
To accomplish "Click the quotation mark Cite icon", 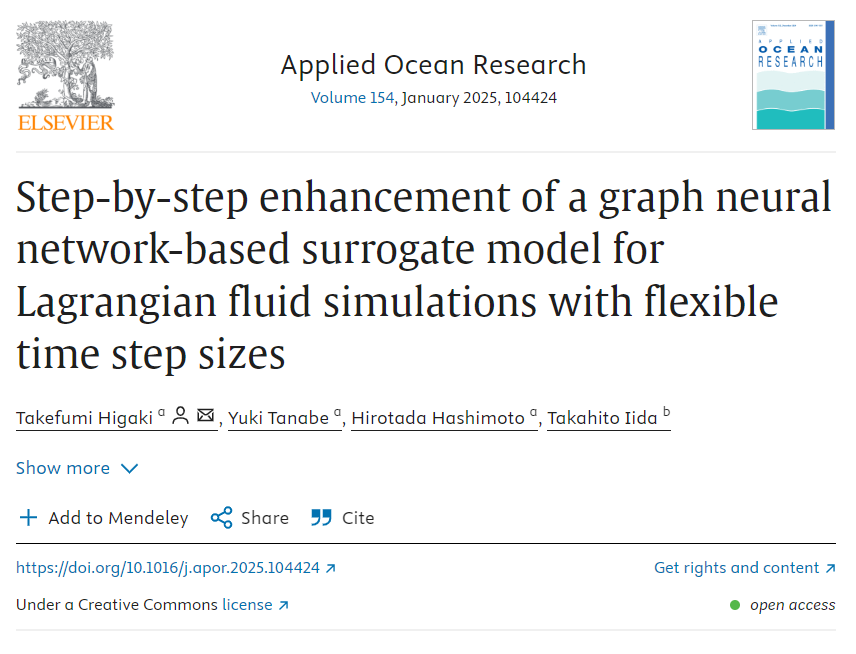I will [320, 517].
